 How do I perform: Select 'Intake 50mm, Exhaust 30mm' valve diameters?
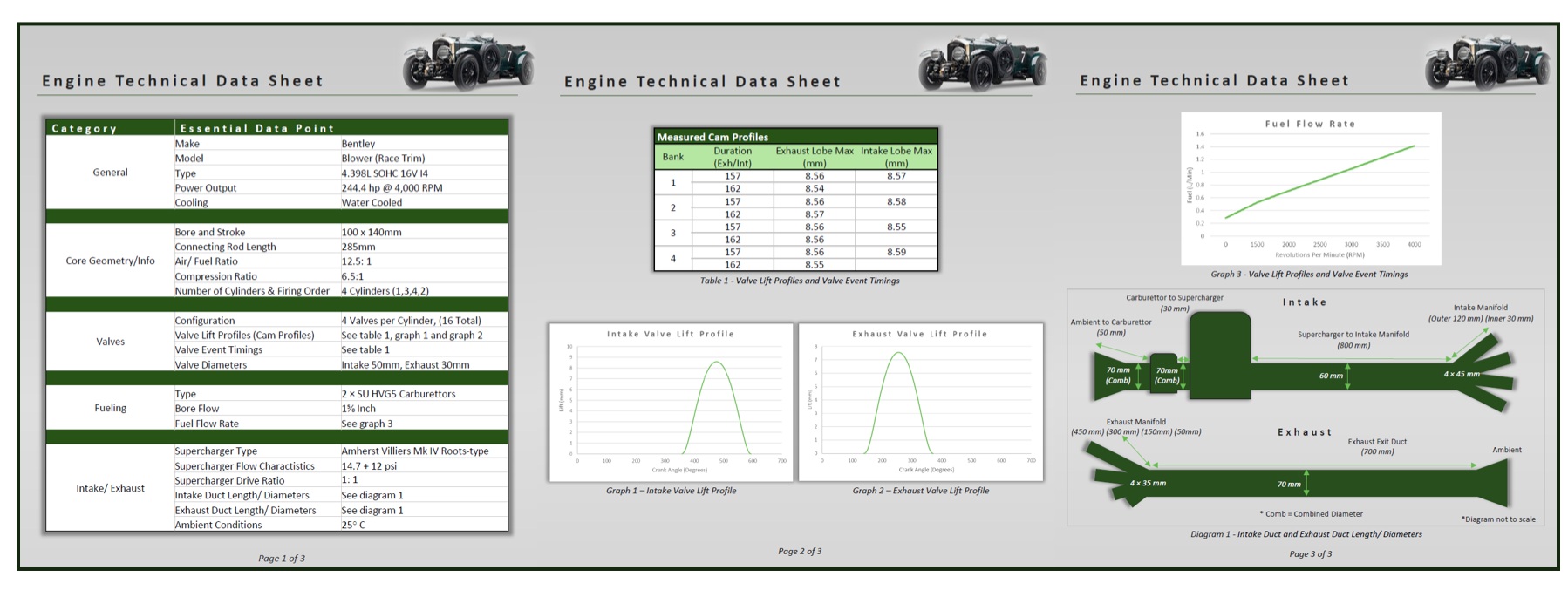click(406, 365)
